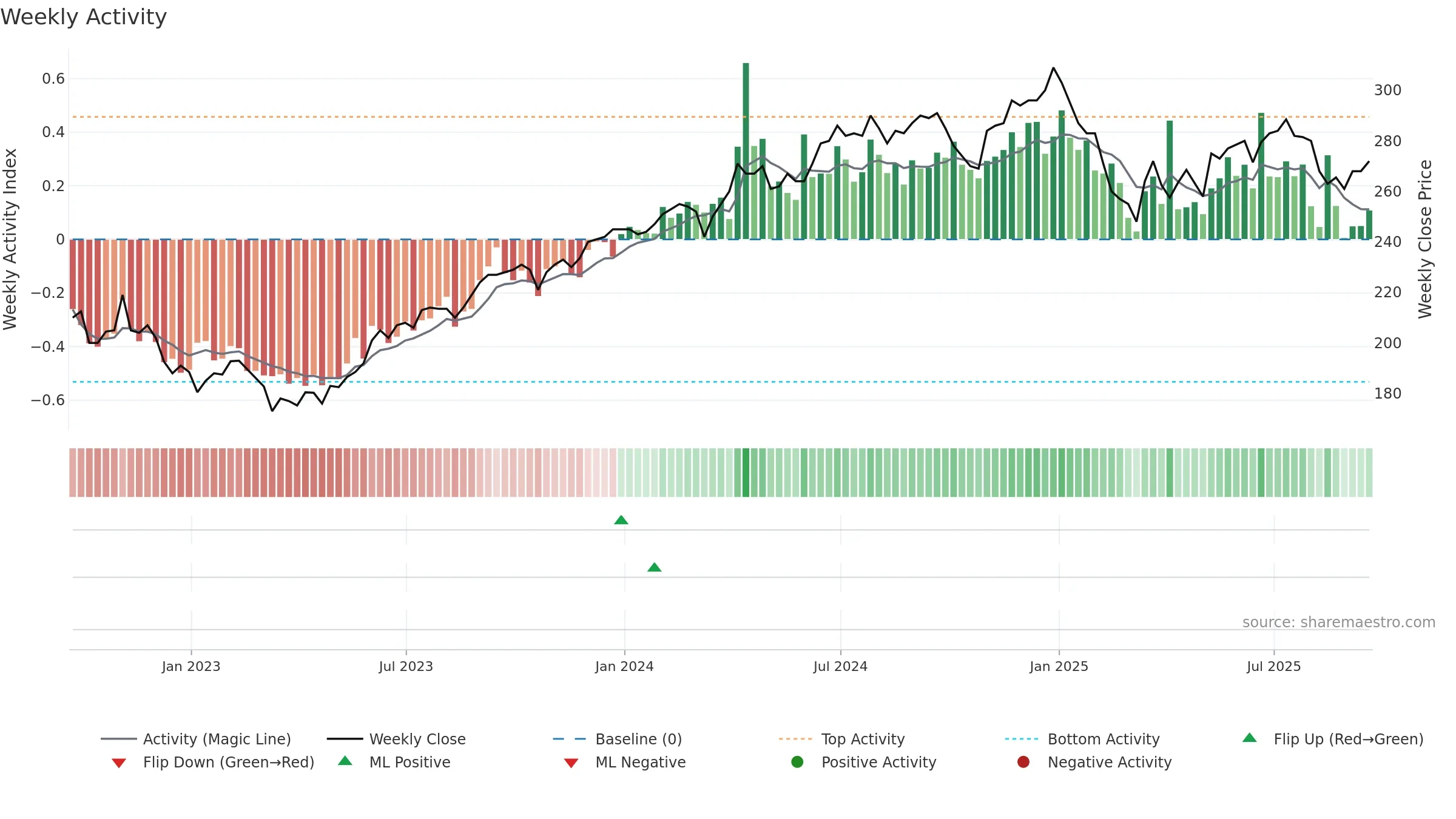Click the Weekly Close black line legend icon
1456x819 pixels.
coord(345,739)
